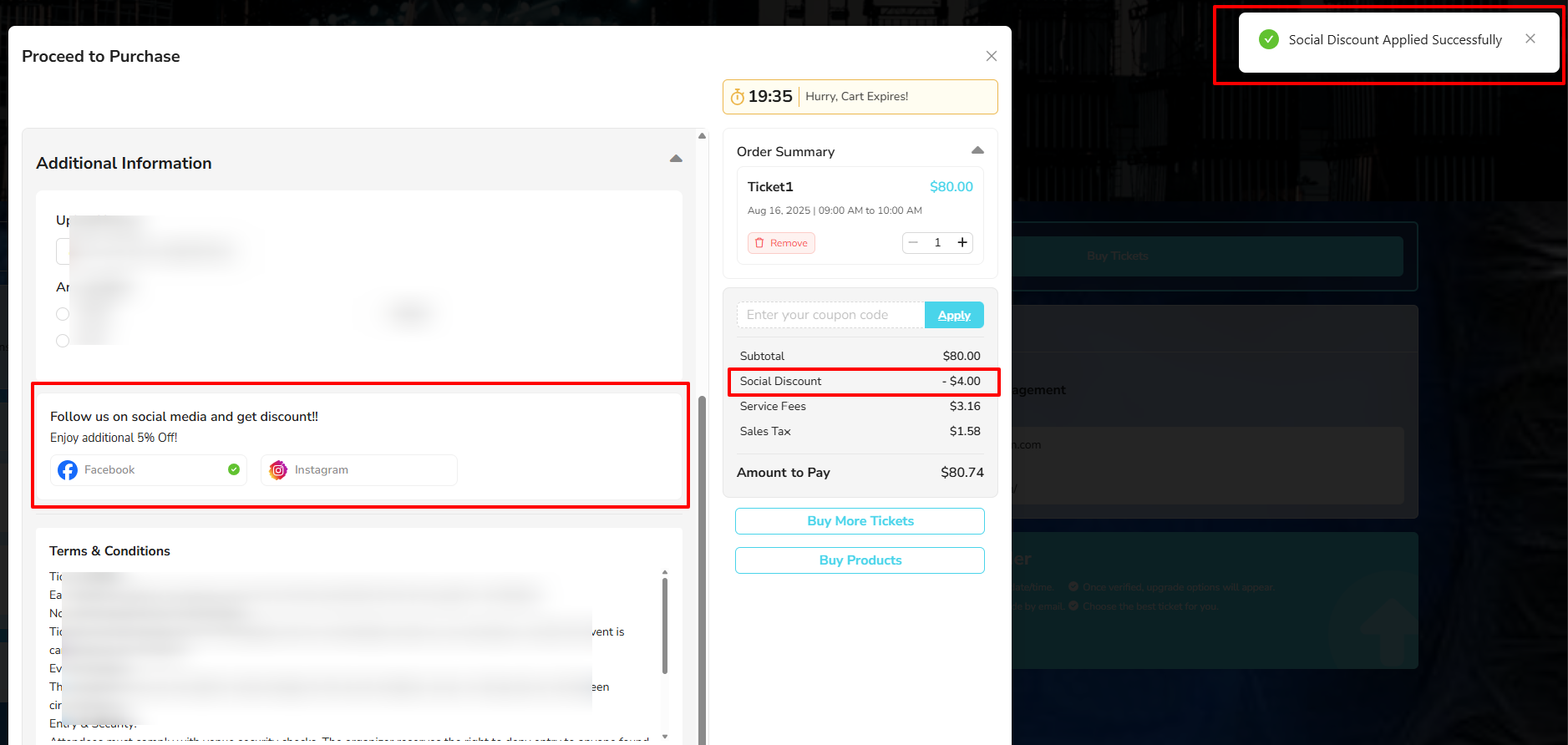Viewport: 1568px width, 745px height.
Task: Click the Sales Tax value $1.58
Action: (965, 431)
